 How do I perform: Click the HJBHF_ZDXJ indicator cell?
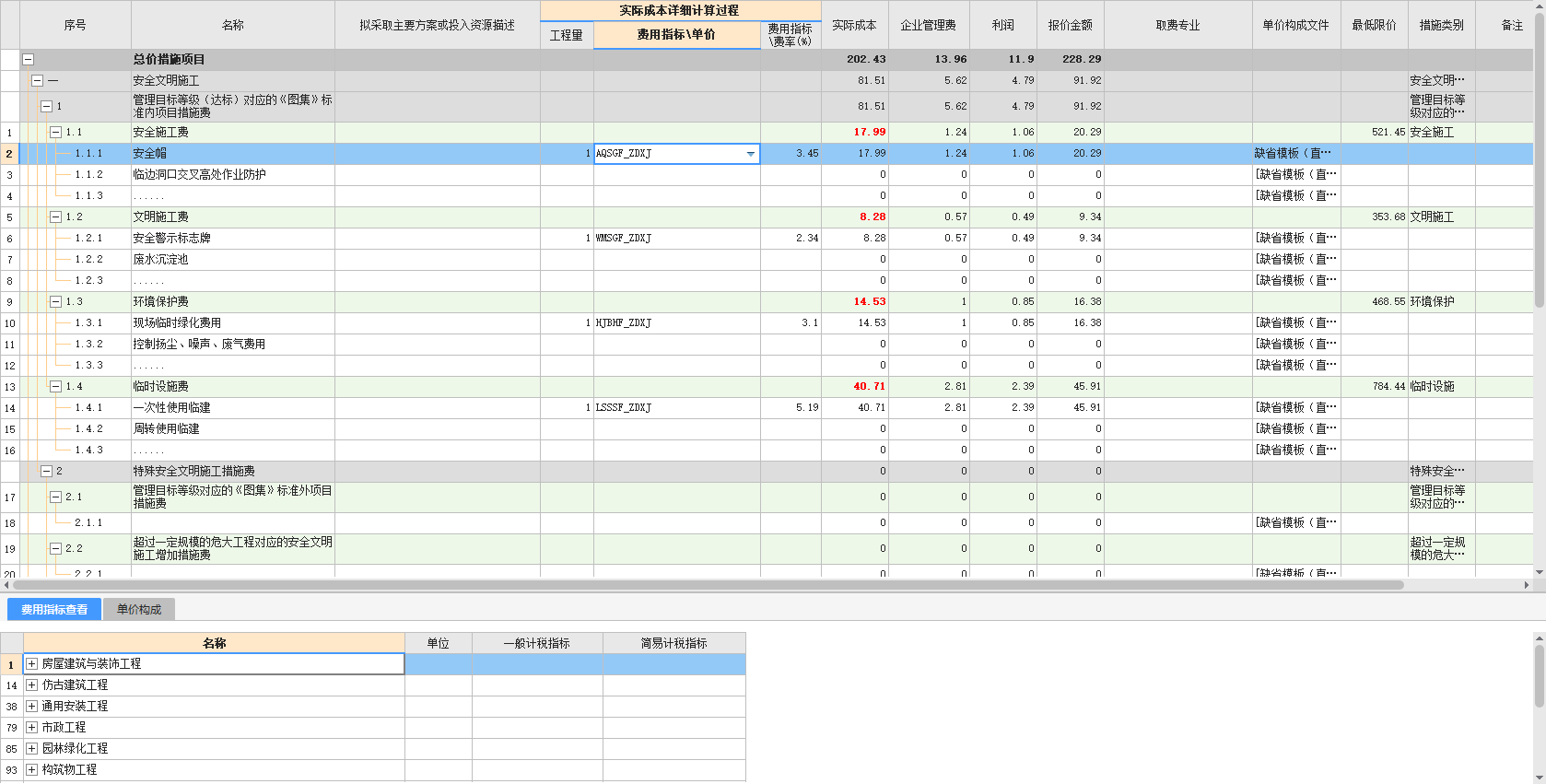click(676, 322)
